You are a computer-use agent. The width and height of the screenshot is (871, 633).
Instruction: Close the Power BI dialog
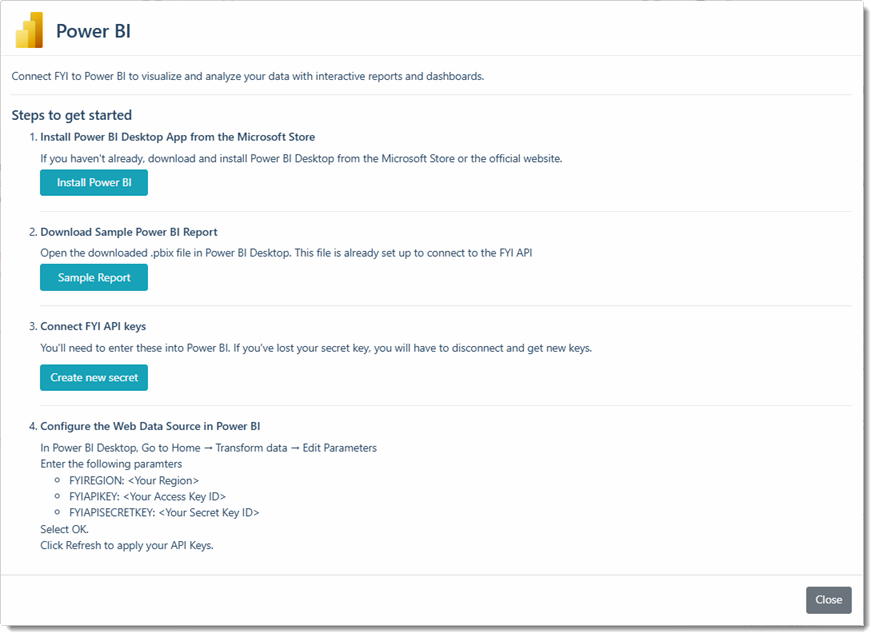pyautogui.click(x=828, y=600)
